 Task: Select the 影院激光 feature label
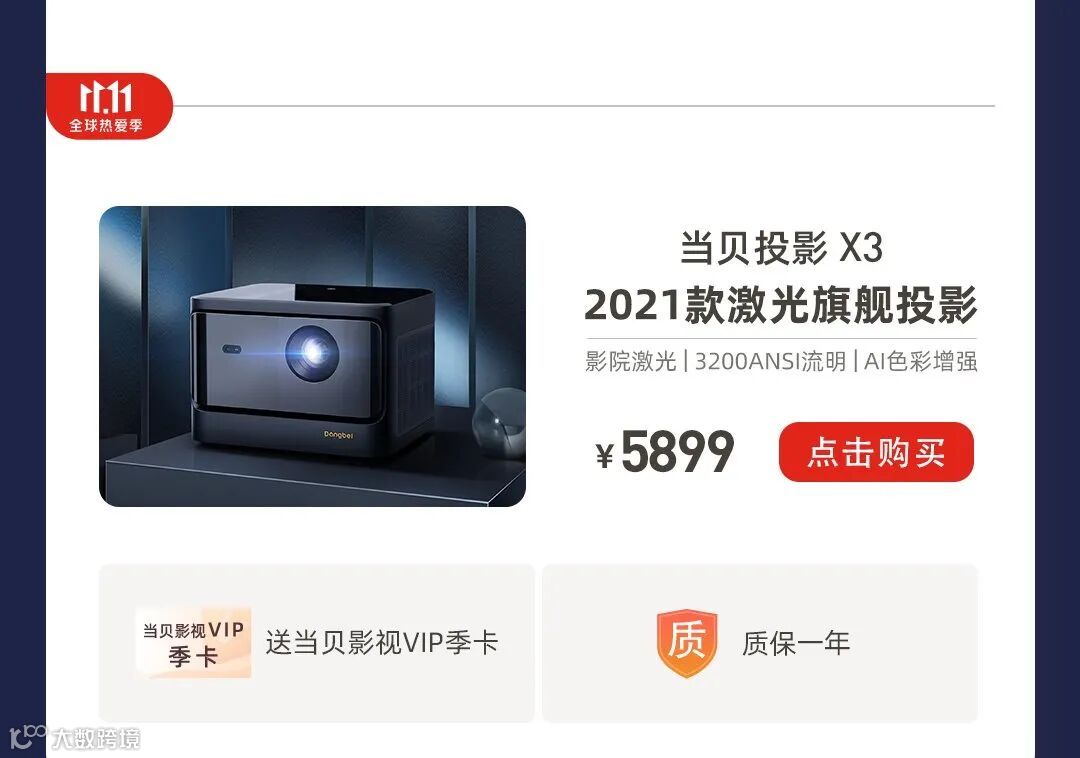coord(630,361)
